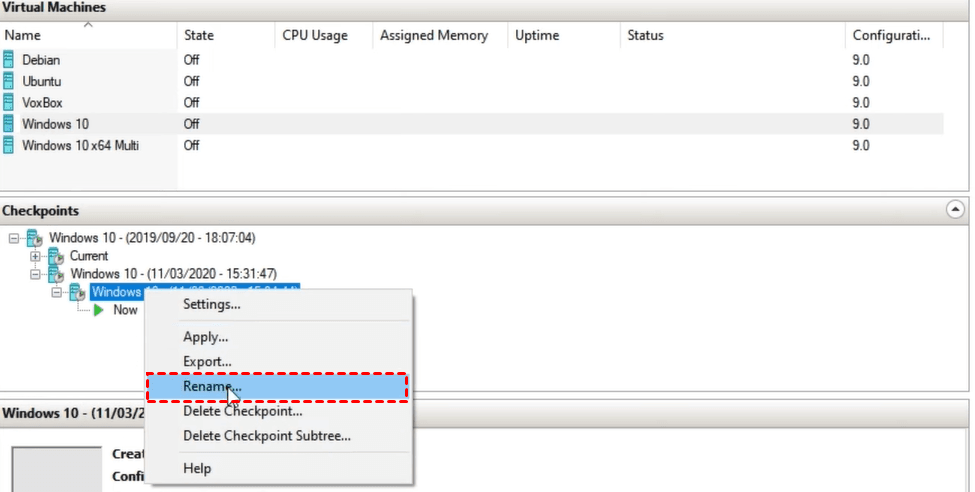Select Export in the context menu
The image size is (975, 492).
(x=207, y=361)
